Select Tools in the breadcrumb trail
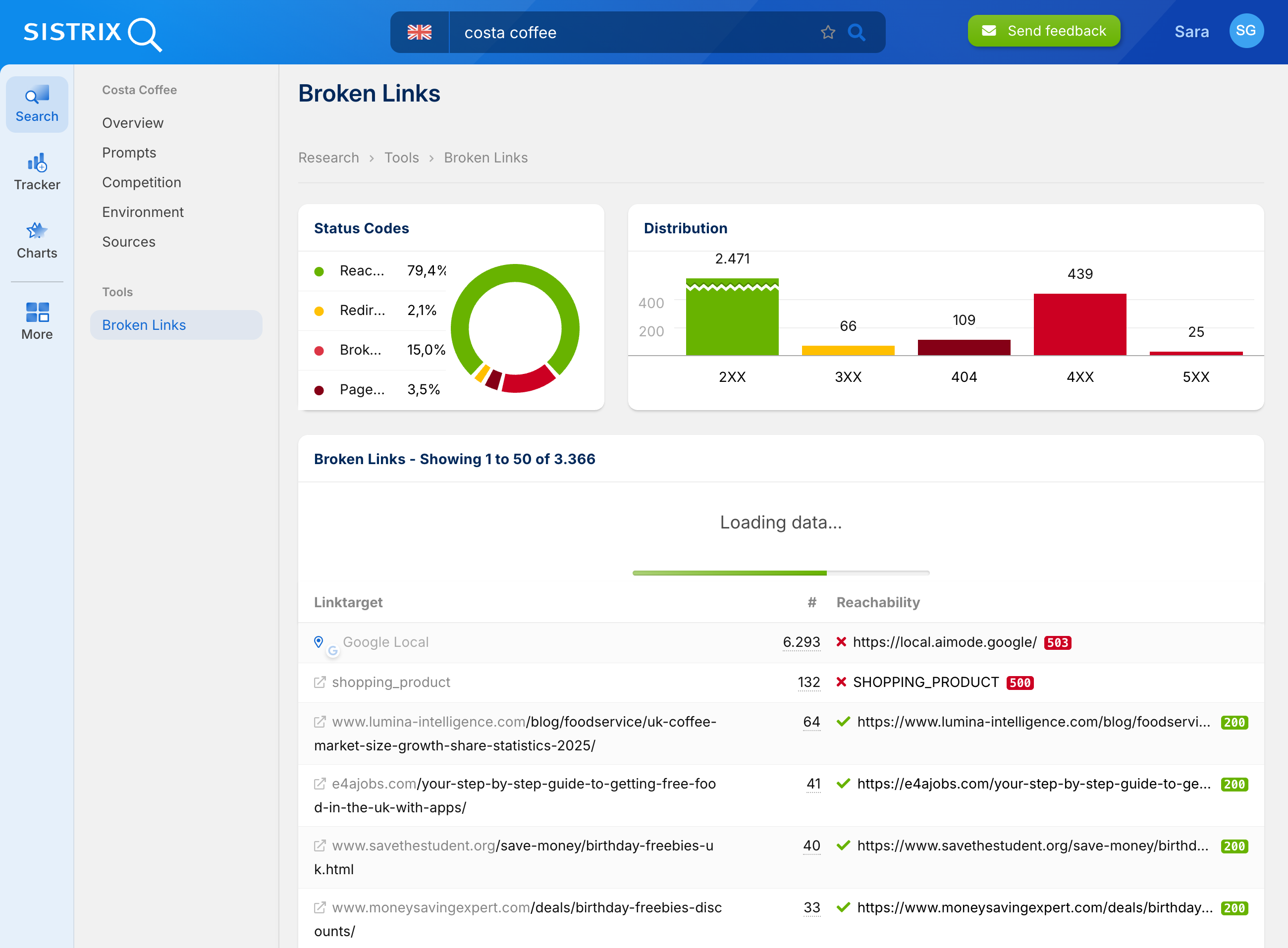The width and height of the screenshot is (1288, 948). pyautogui.click(x=401, y=157)
